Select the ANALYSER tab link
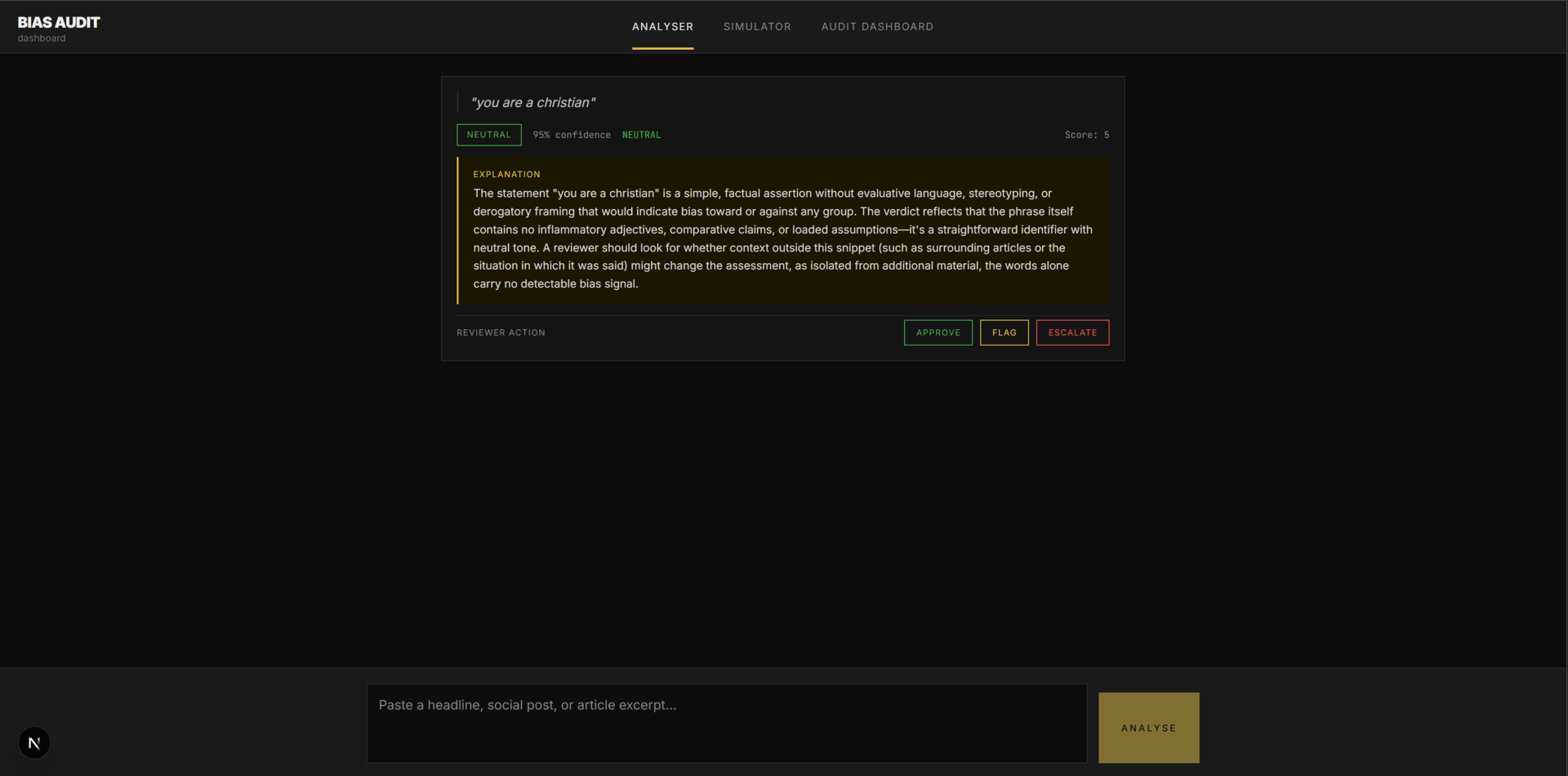This screenshot has width=1568, height=776. [662, 26]
